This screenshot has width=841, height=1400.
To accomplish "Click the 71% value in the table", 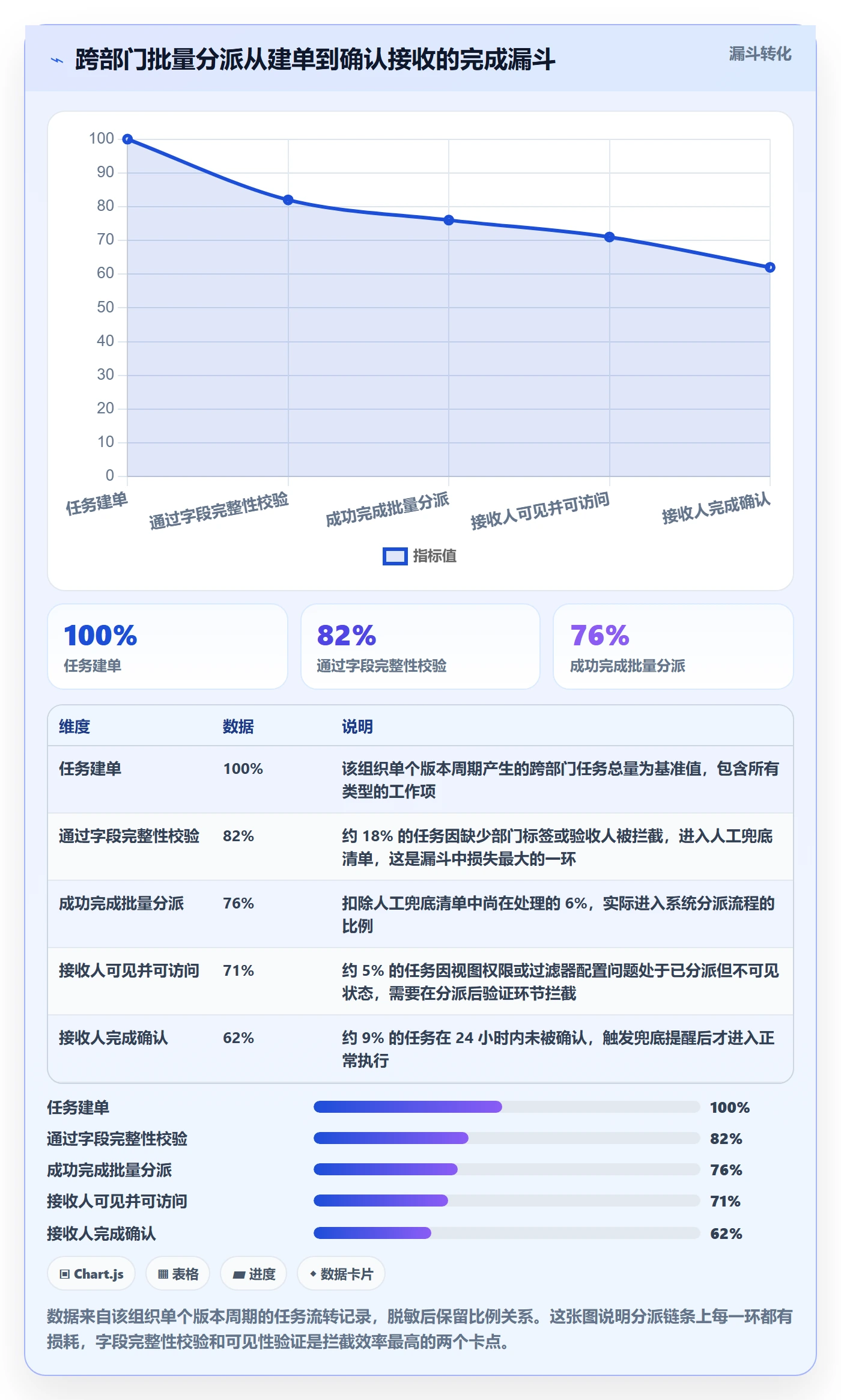I will click(238, 971).
